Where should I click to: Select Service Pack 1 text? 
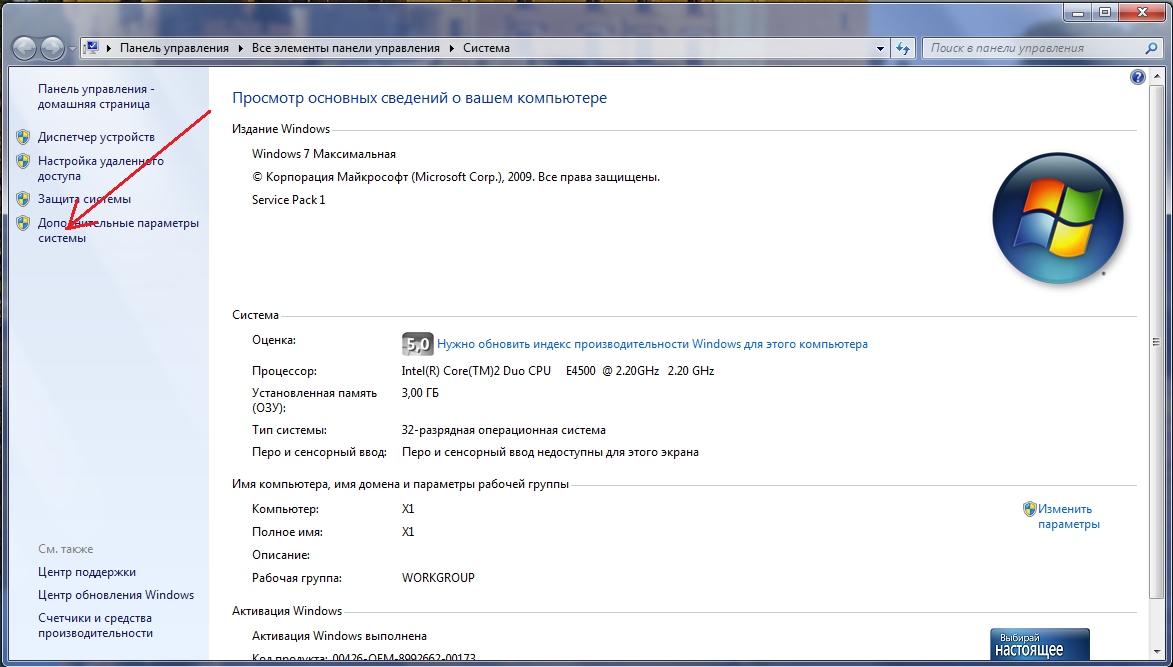(289, 200)
